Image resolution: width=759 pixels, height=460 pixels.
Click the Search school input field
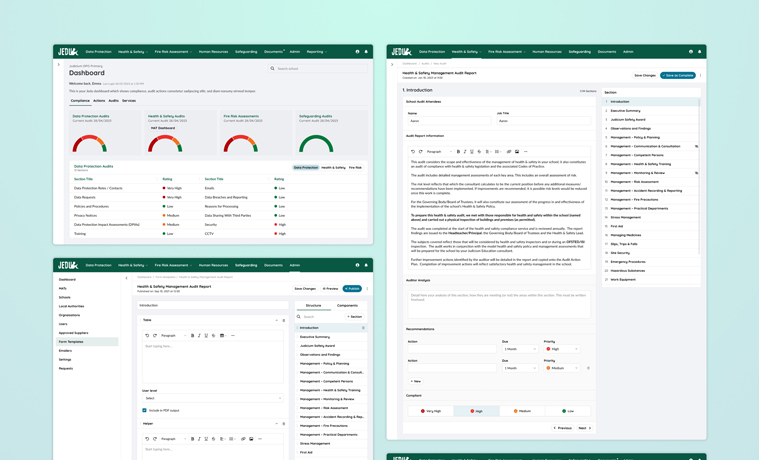[x=318, y=69]
